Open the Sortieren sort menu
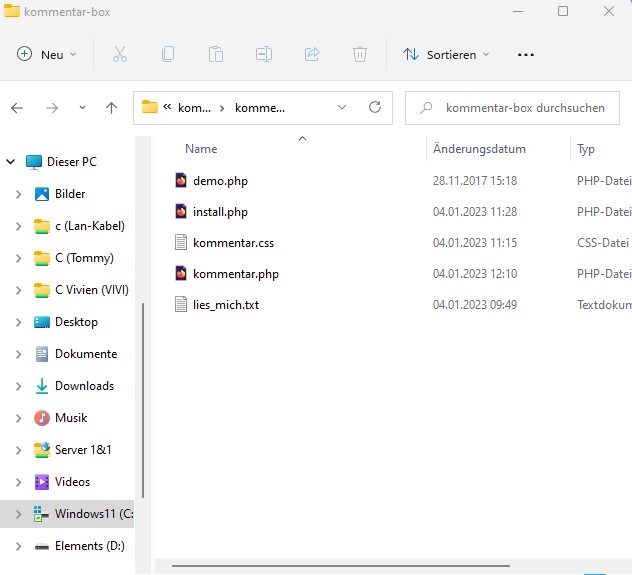The height and width of the screenshot is (575, 632). 446,55
